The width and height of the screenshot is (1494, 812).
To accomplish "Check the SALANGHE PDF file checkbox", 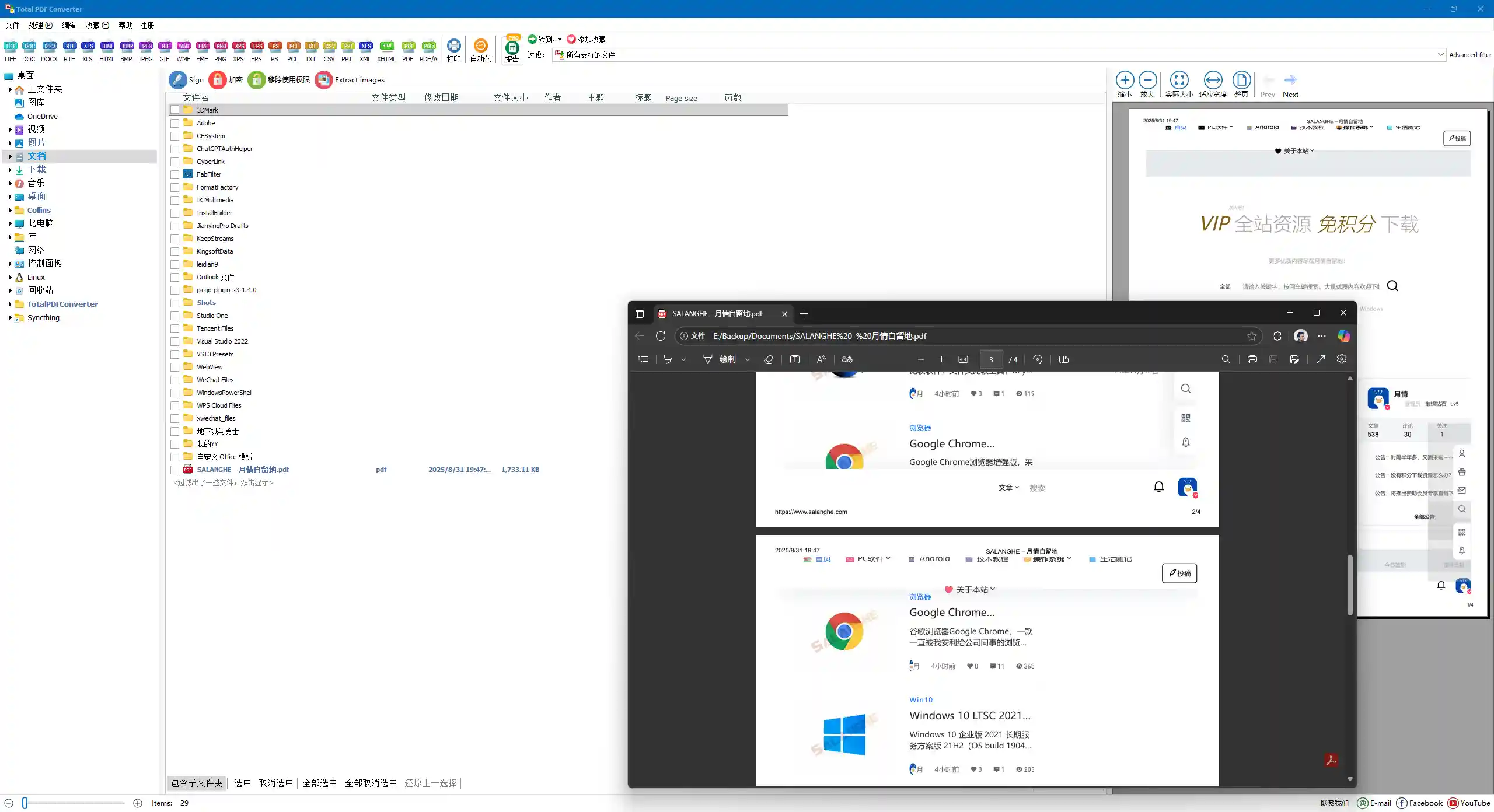I will click(x=176, y=469).
